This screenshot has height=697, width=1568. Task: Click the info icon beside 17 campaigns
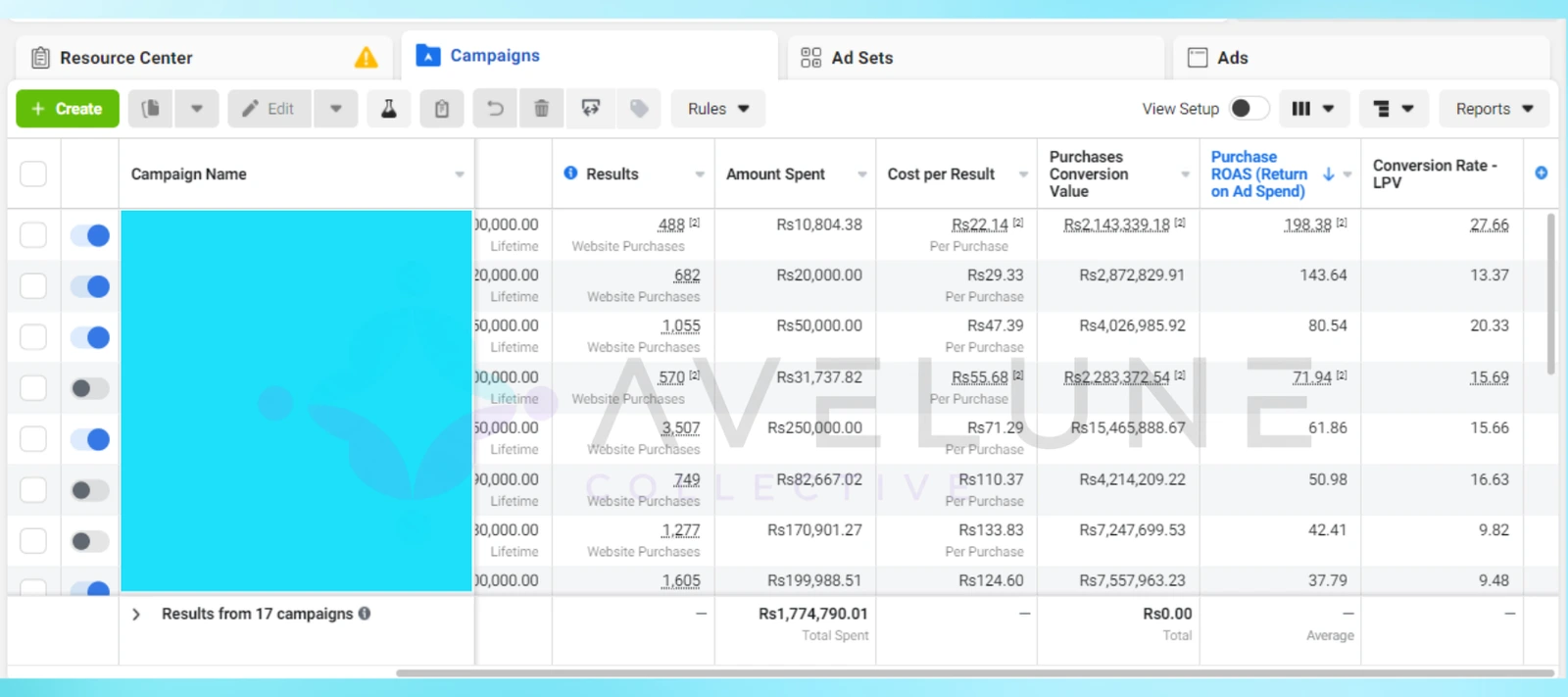tap(365, 614)
